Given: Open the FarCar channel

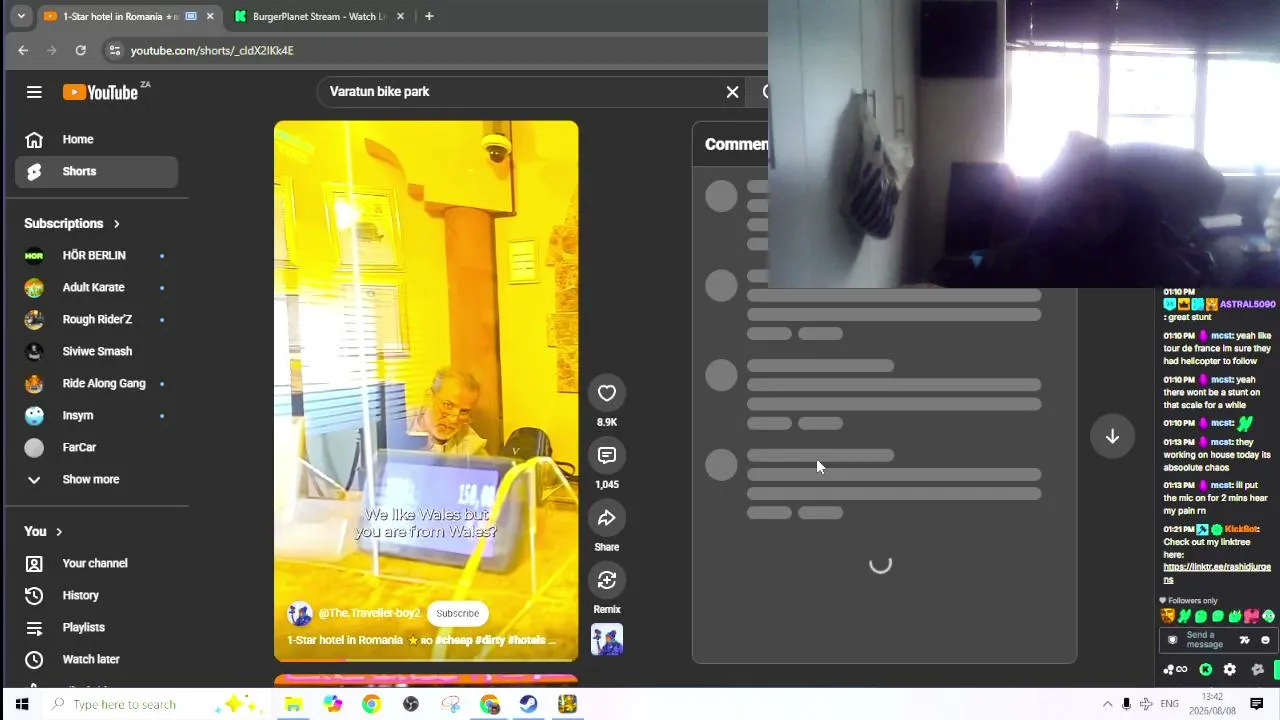Looking at the screenshot, I should 96,447.
